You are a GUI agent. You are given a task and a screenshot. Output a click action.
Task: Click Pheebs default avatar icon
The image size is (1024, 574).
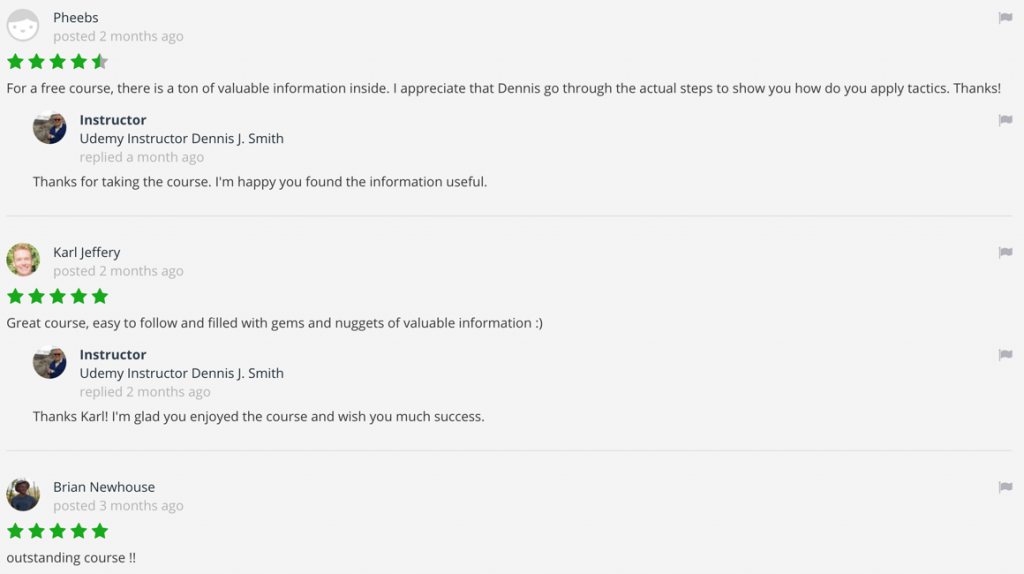pos(23,26)
